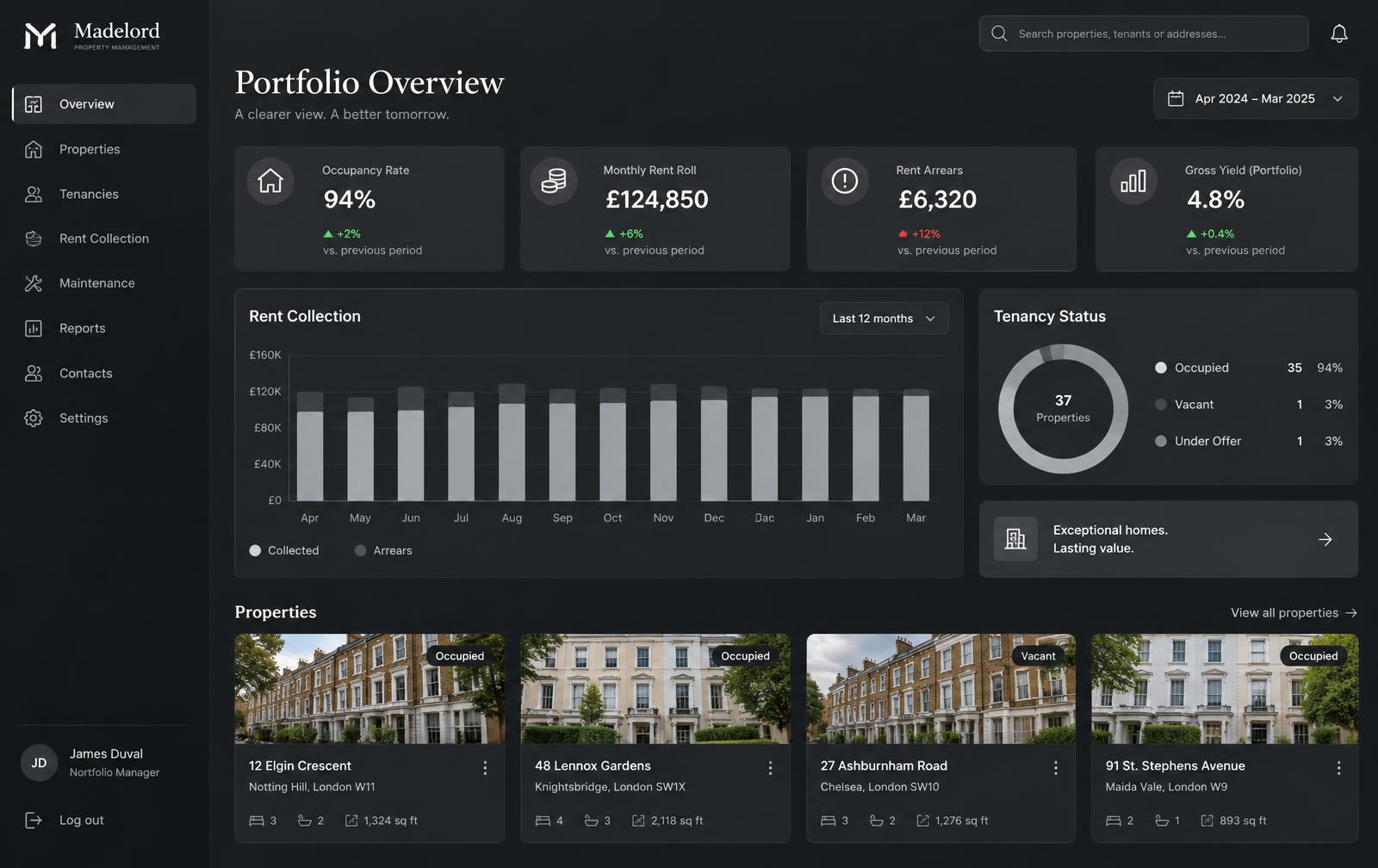Open Tenancies in the sidebar
This screenshot has width=1378, height=868.
pos(104,194)
